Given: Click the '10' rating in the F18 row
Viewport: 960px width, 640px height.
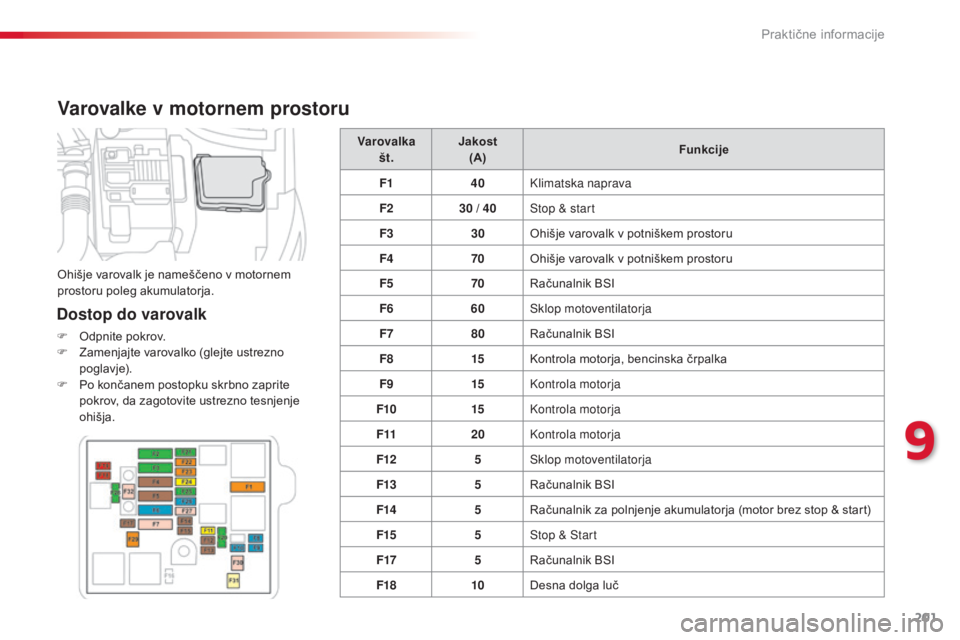Looking at the screenshot, I should pos(478,584).
